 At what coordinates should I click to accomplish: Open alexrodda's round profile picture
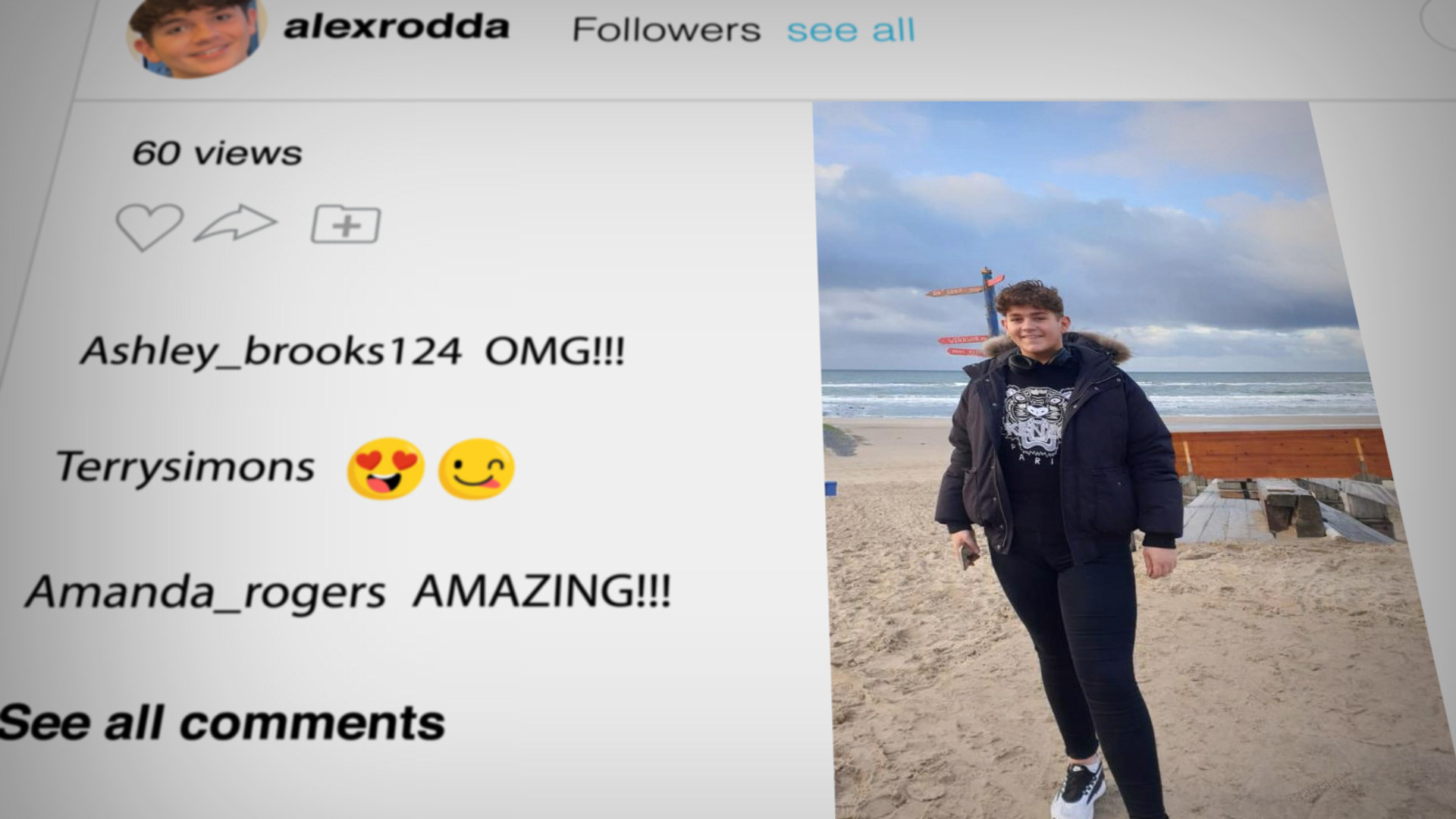click(196, 36)
